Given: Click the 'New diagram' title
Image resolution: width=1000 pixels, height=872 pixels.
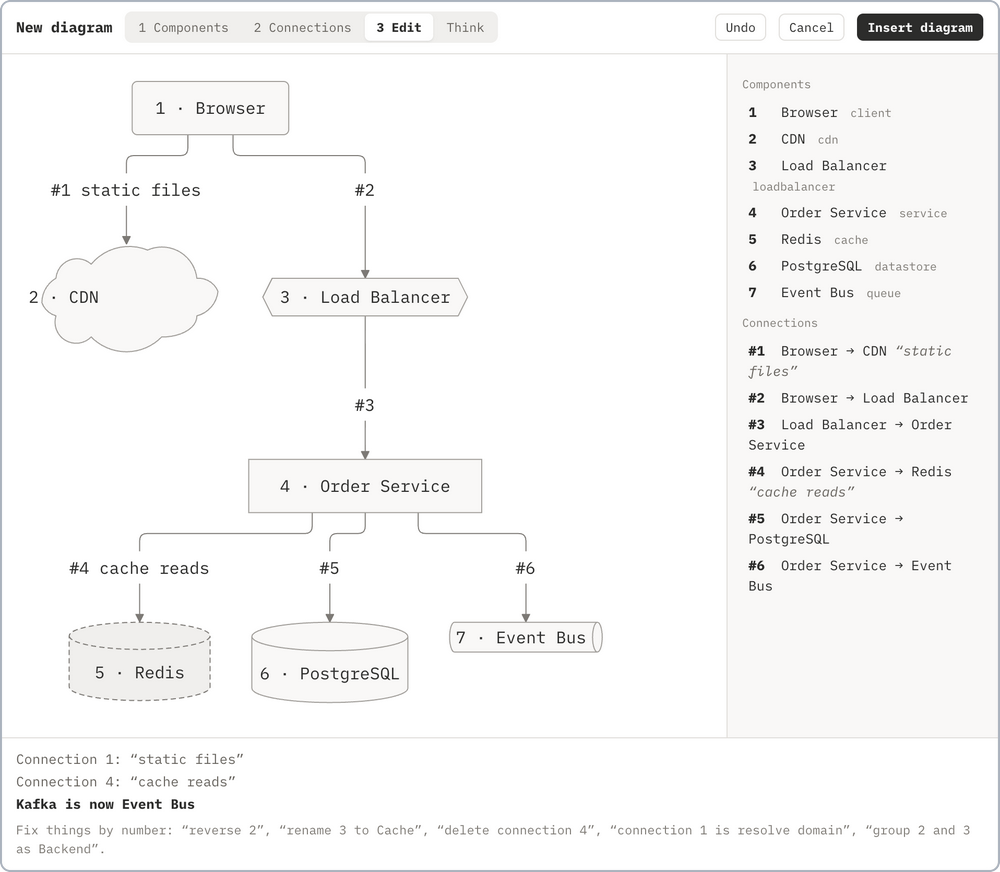Looking at the screenshot, I should (64, 27).
